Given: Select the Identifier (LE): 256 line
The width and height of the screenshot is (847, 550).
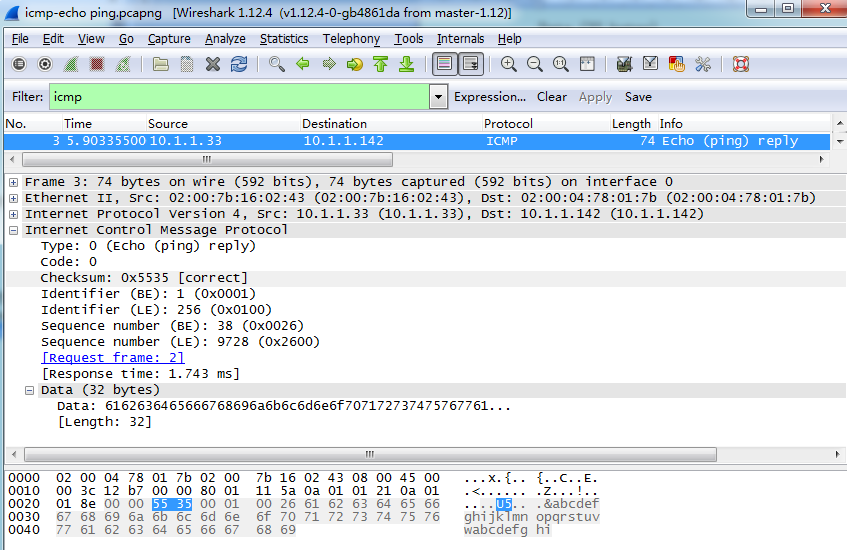Looking at the screenshot, I should coord(156,310).
